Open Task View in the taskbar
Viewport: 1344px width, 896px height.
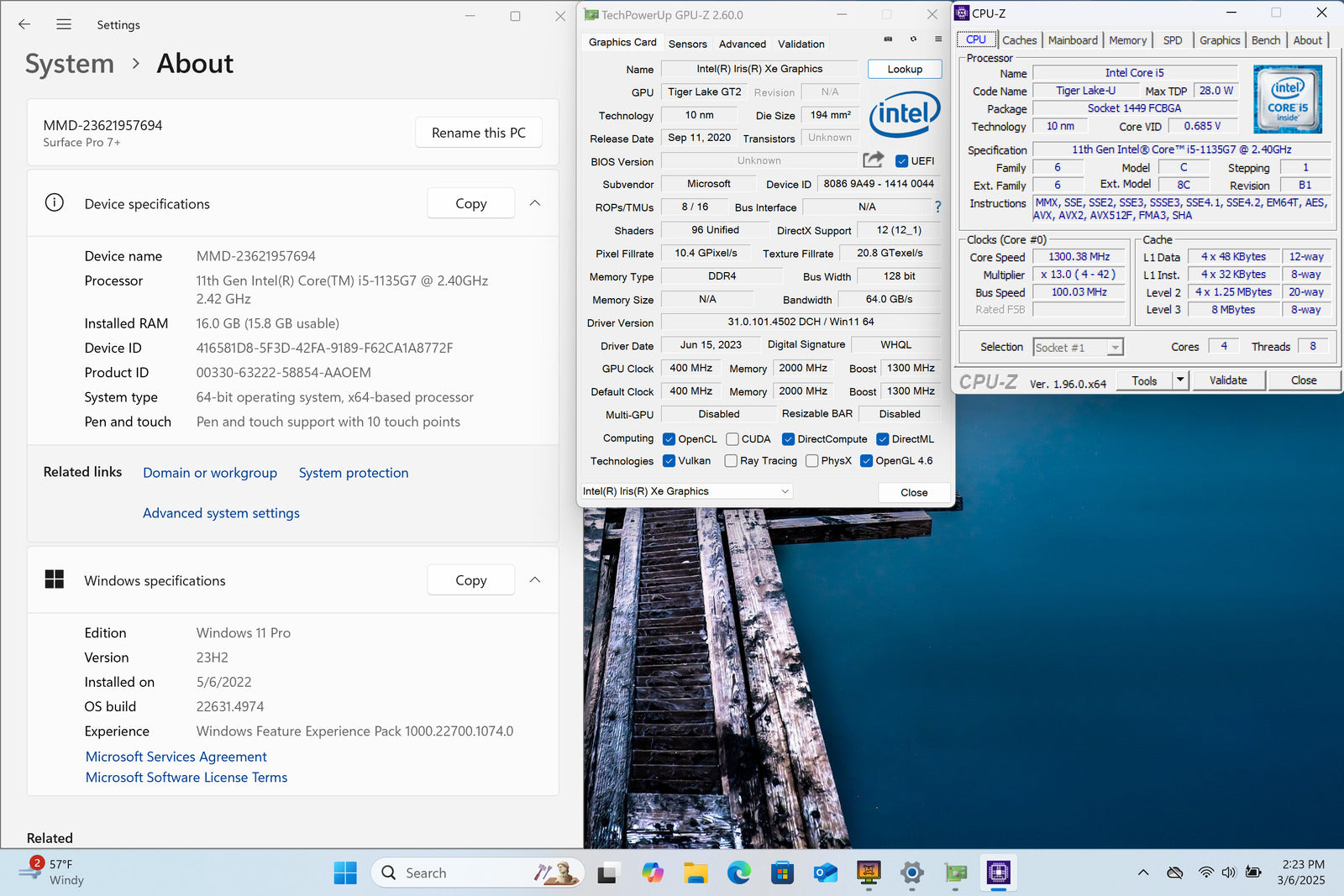606,873
